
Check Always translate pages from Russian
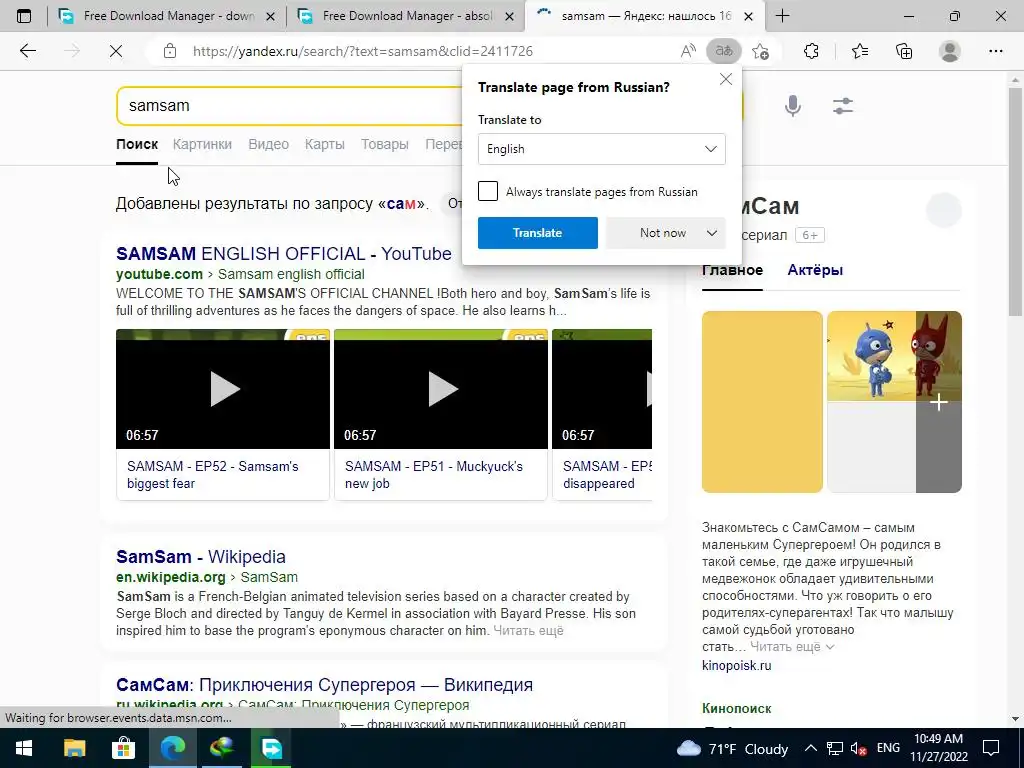(x=488, y=191)
